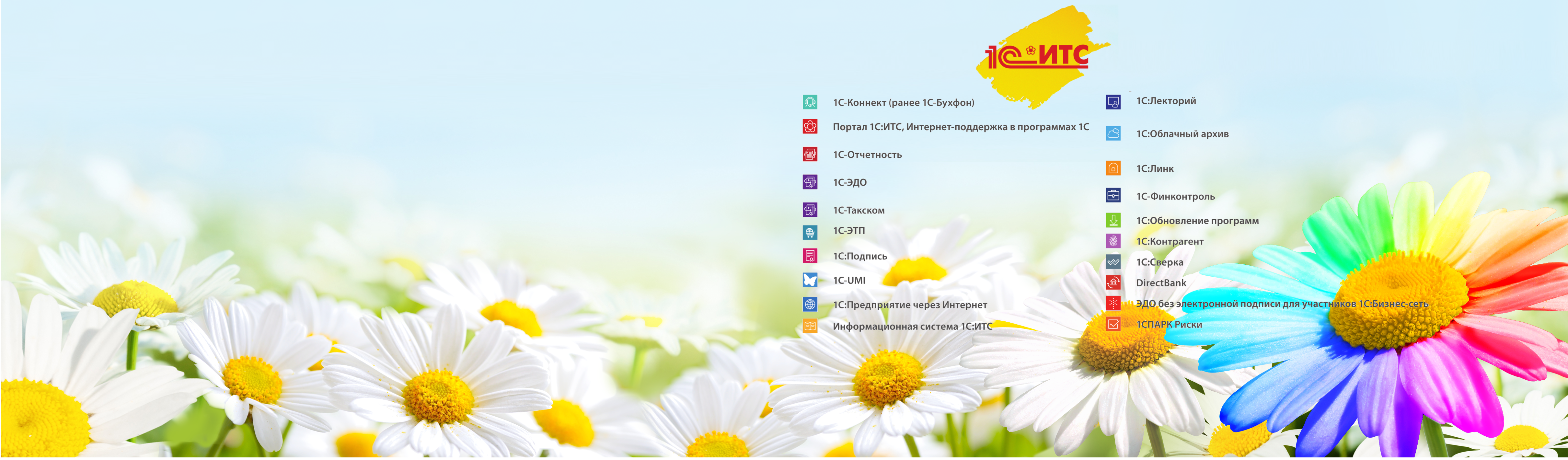Open the 1С-Коннект (ранее 1С-Бухфон) link
Image resolution: width=1568 pixels, height=460 pixels.
903,103
